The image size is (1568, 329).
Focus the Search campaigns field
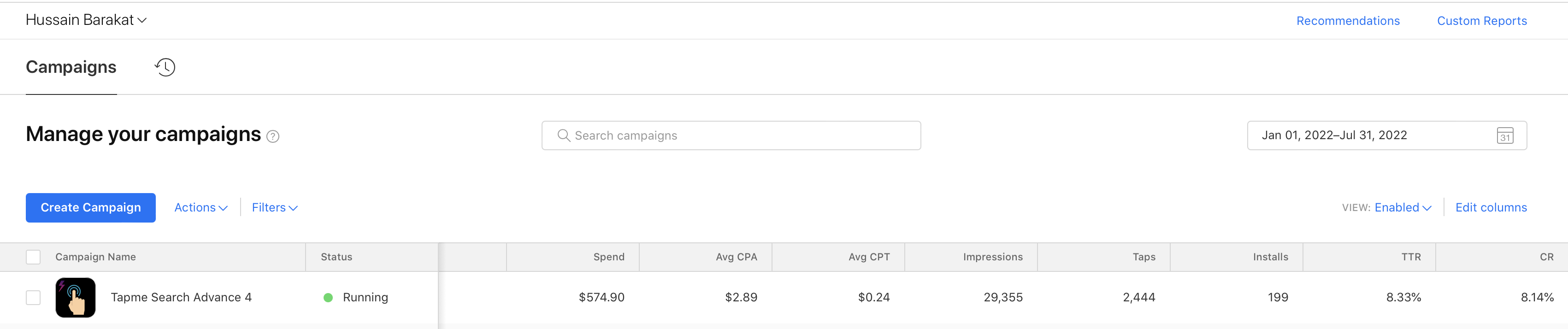pyautogui.click(x=731, y=135)
